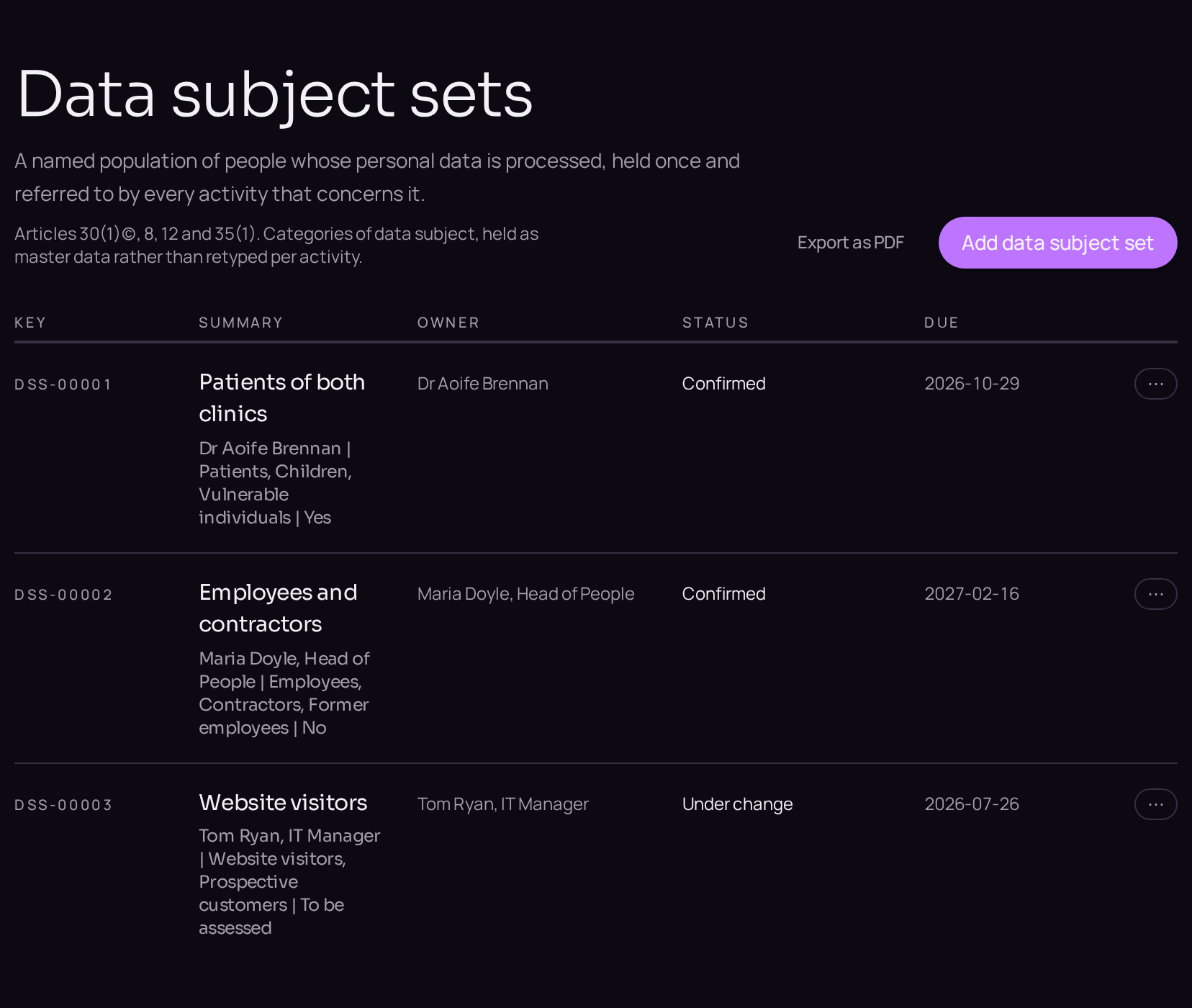Sort by the SUMMARY column header

tap(241, 323)
